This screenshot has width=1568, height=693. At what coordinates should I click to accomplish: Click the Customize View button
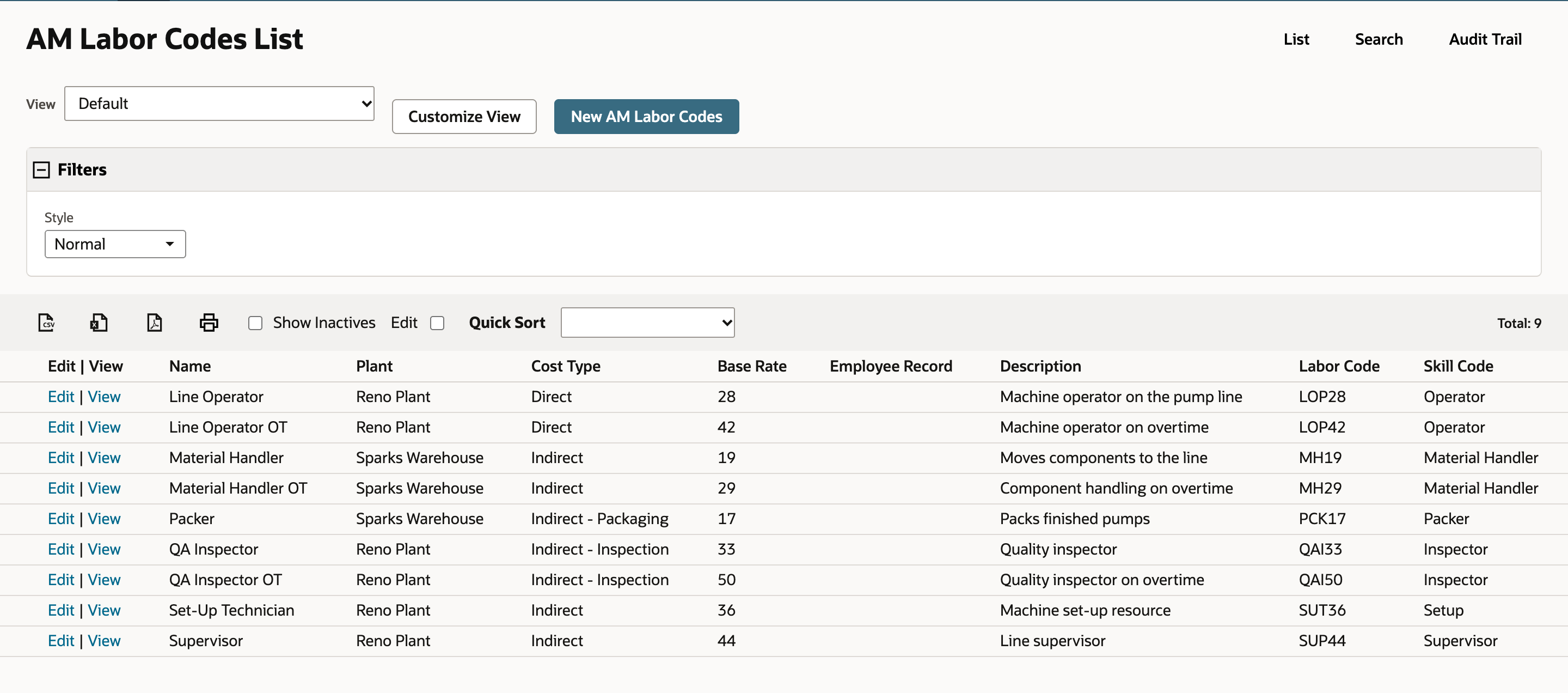[x=464, y=116]
